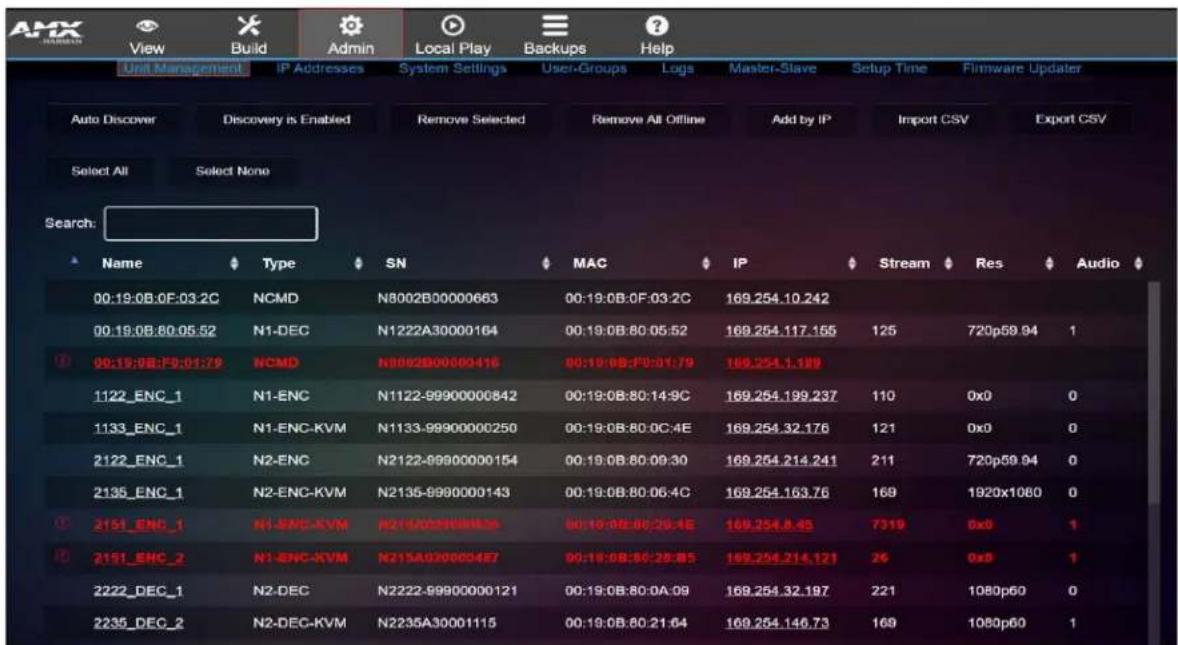The image size is (1178, 645).
Task: Open device name 00:19:0B:0F:03:2C link
Action: tap(156, 299)
